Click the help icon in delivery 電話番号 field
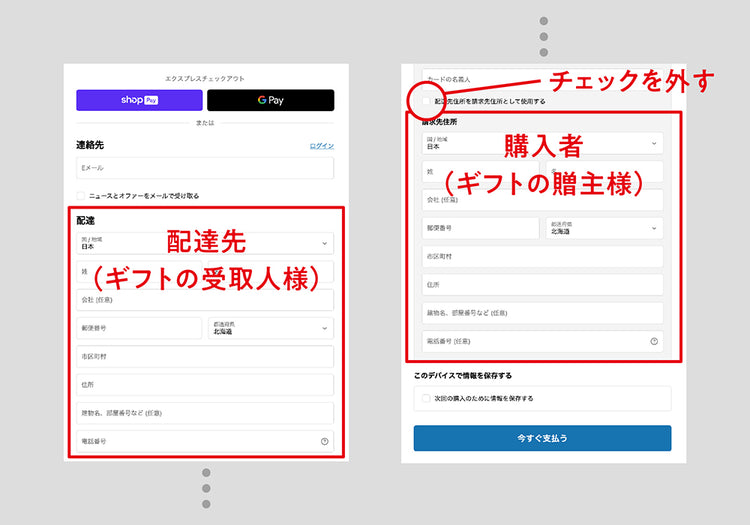 coord(324,441)
